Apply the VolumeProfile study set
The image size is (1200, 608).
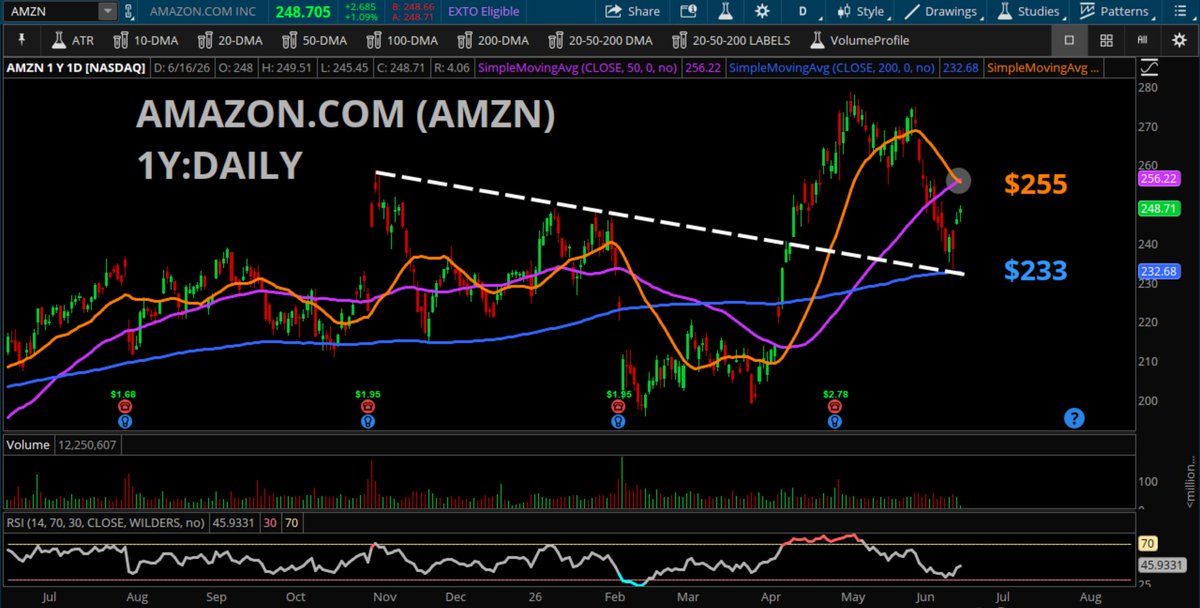(860, 41)
